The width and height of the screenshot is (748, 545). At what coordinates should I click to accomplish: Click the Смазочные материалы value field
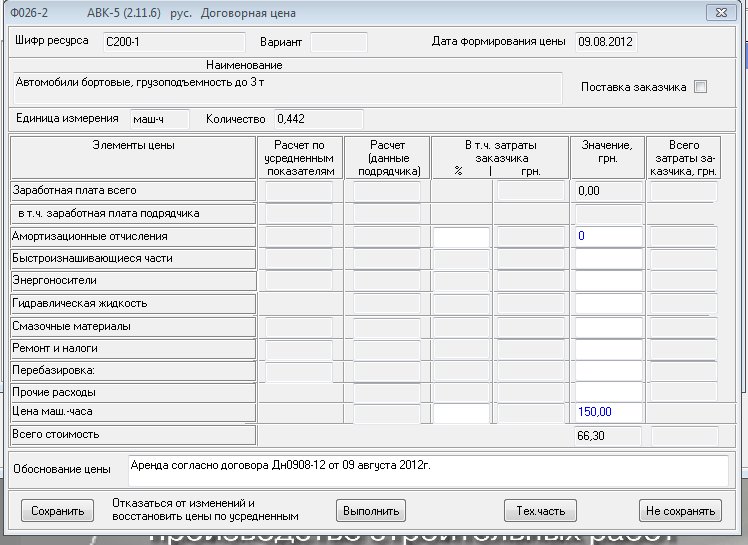point(608,327)
